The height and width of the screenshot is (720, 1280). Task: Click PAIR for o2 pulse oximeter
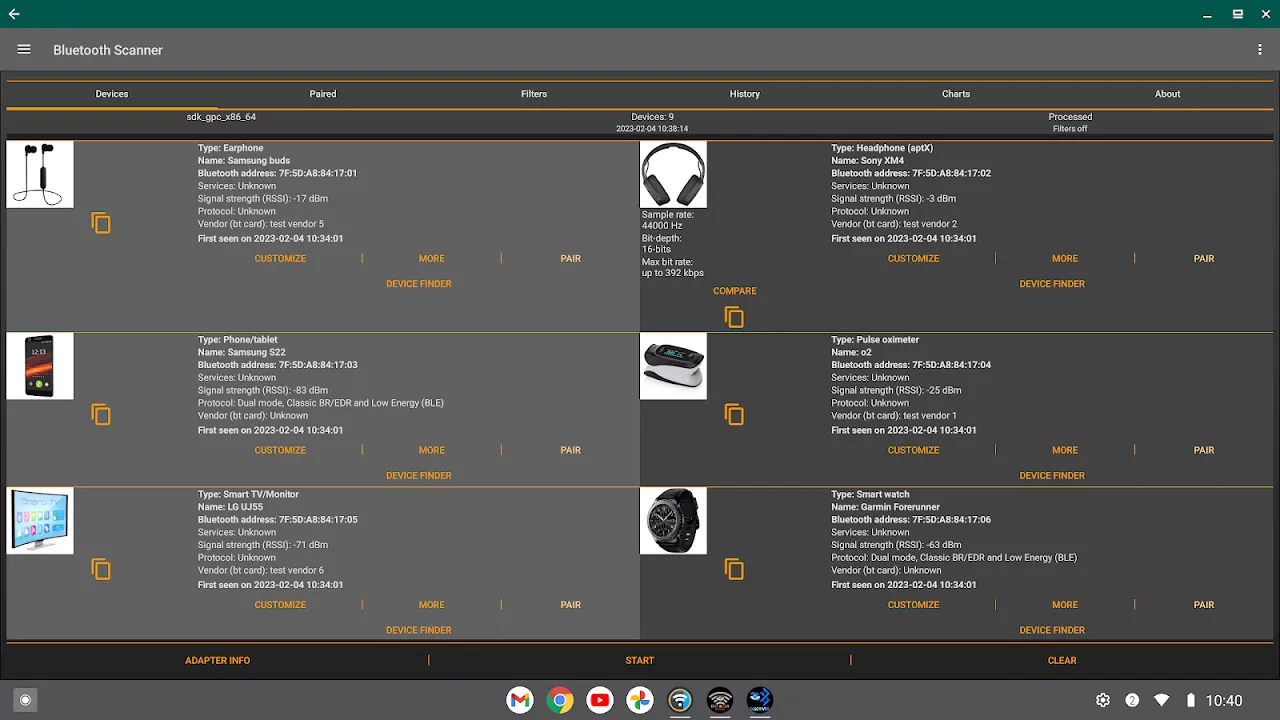click(x=1204, y=450)
